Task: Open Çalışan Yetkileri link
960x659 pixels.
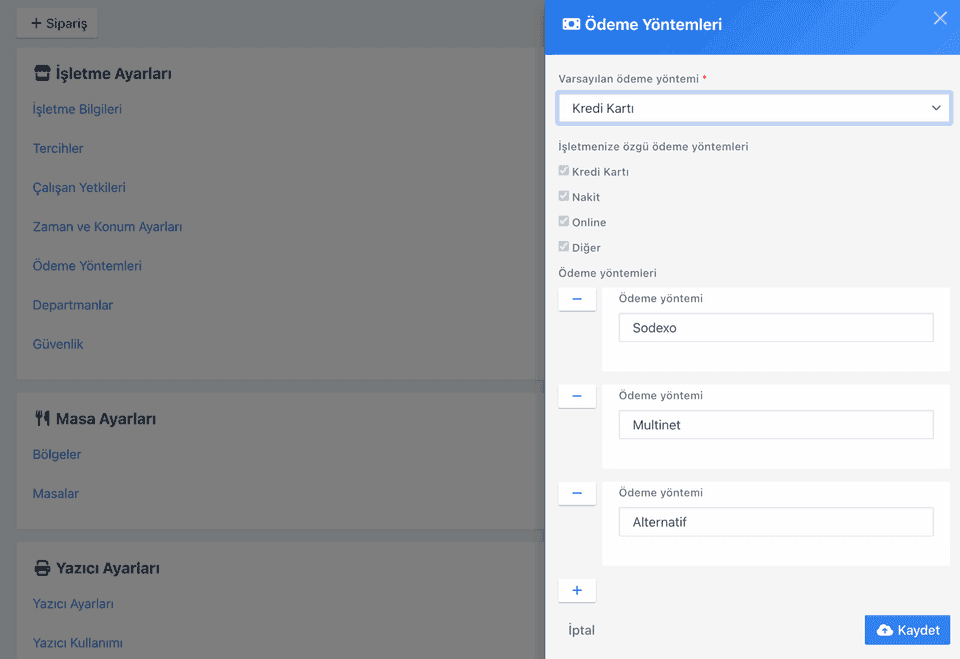Action: (79, 187)
